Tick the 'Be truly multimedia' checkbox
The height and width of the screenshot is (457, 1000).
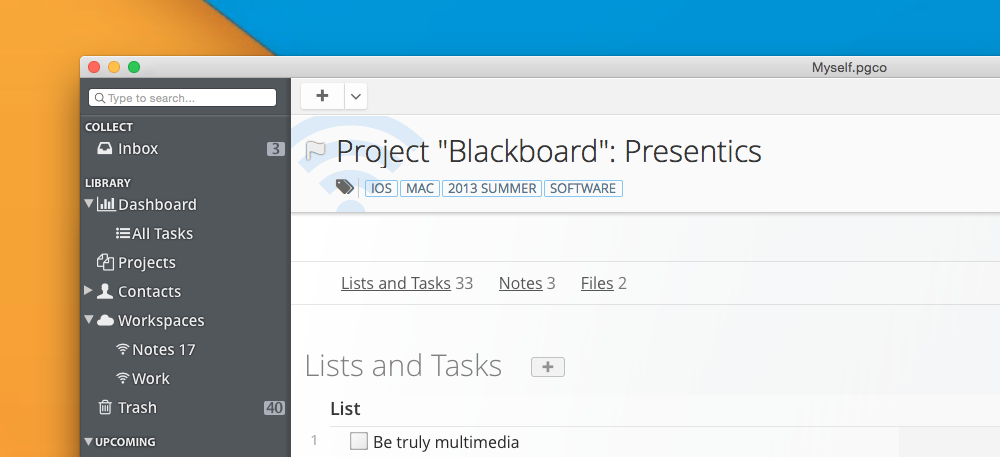pyautogui.click(x=359, y=441)
